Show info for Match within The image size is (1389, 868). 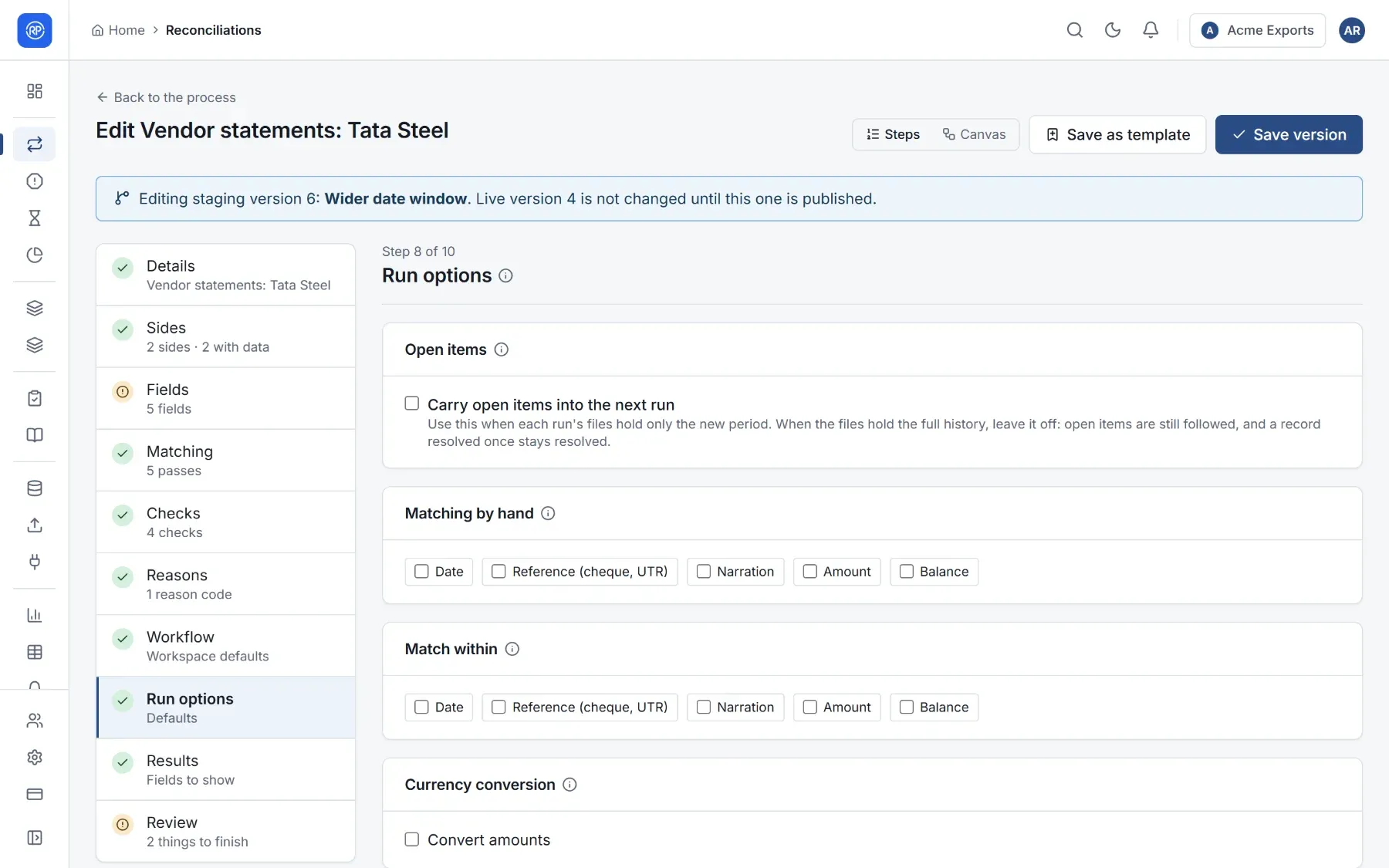pos(512,649)
